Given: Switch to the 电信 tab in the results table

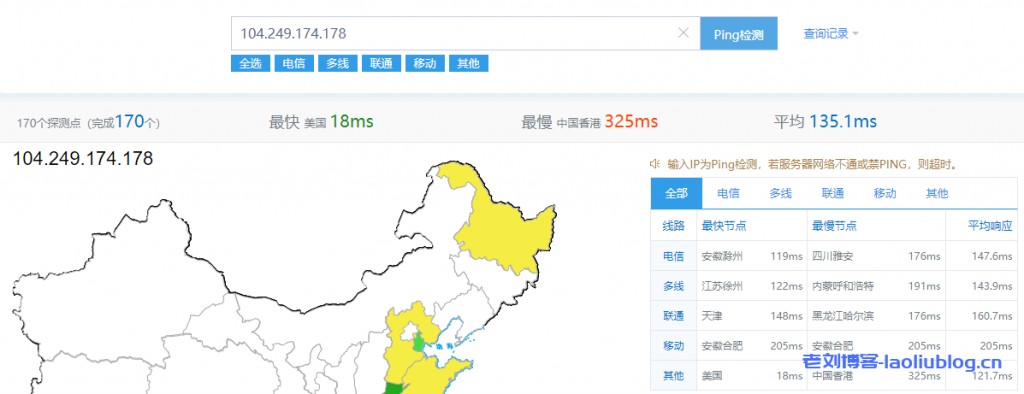Looking at the screenshot, I should [x=728, y=193].
